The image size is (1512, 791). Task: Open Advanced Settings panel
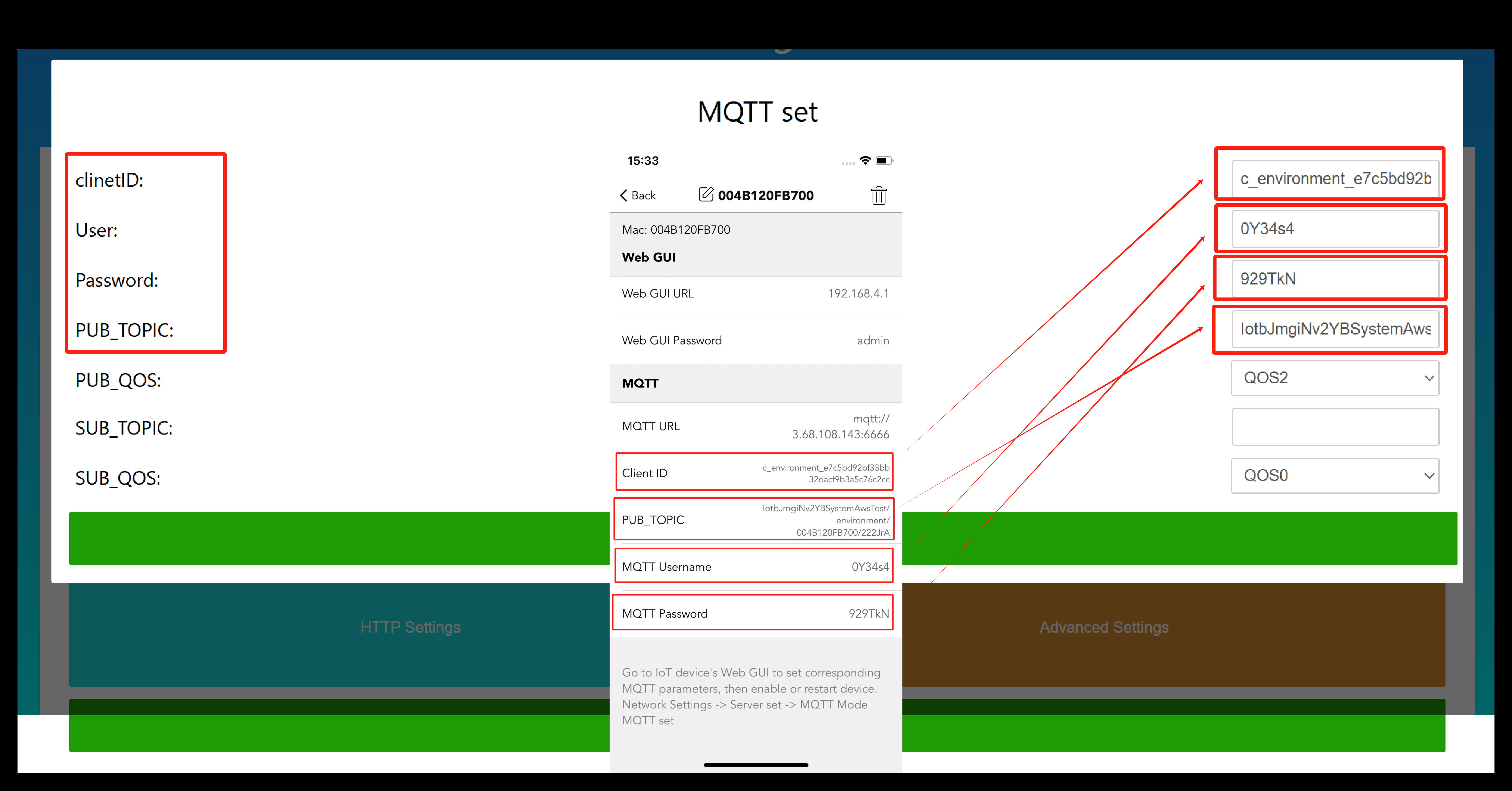[1104, 627]
